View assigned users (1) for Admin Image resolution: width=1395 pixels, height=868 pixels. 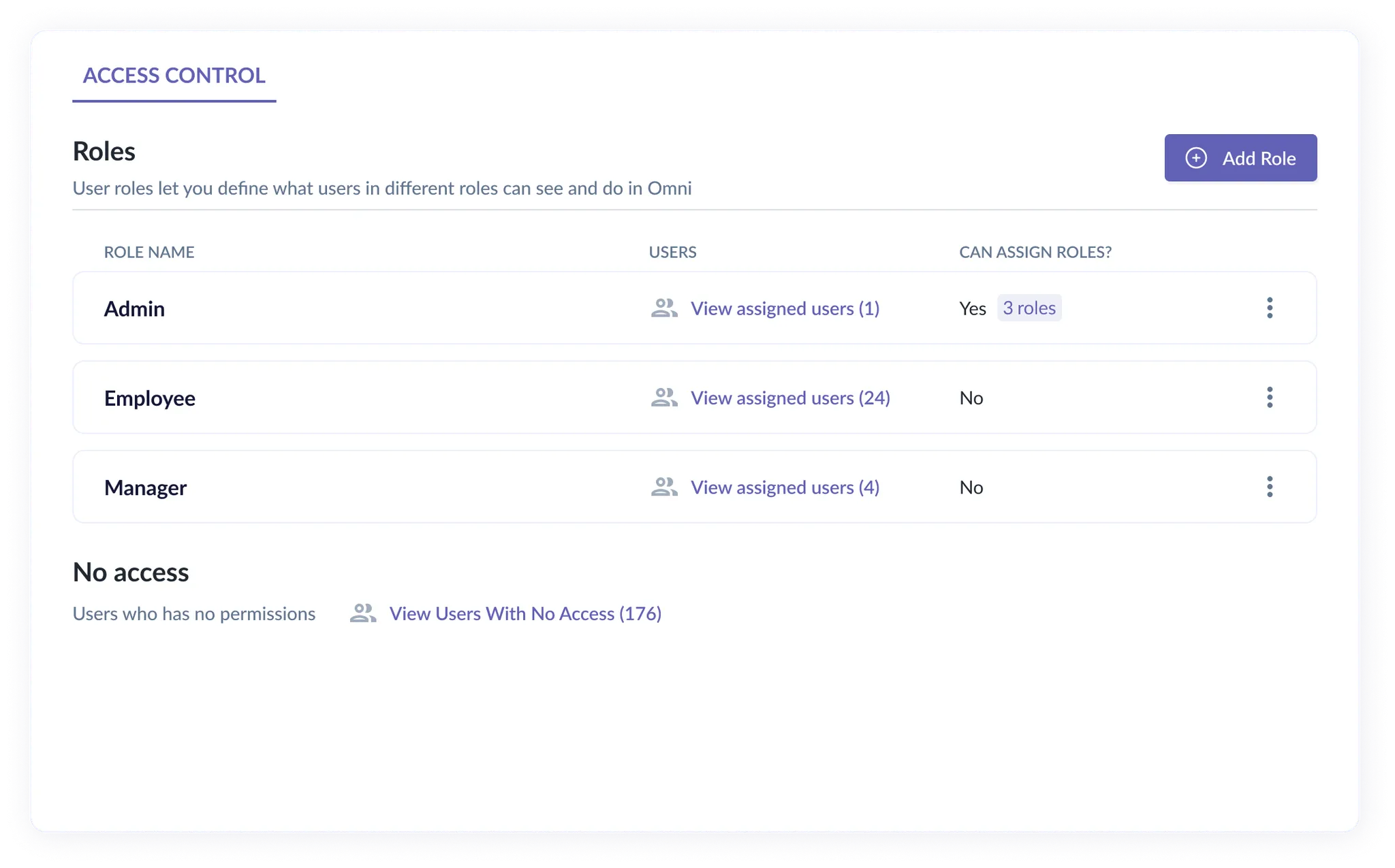tap(785, 308)
